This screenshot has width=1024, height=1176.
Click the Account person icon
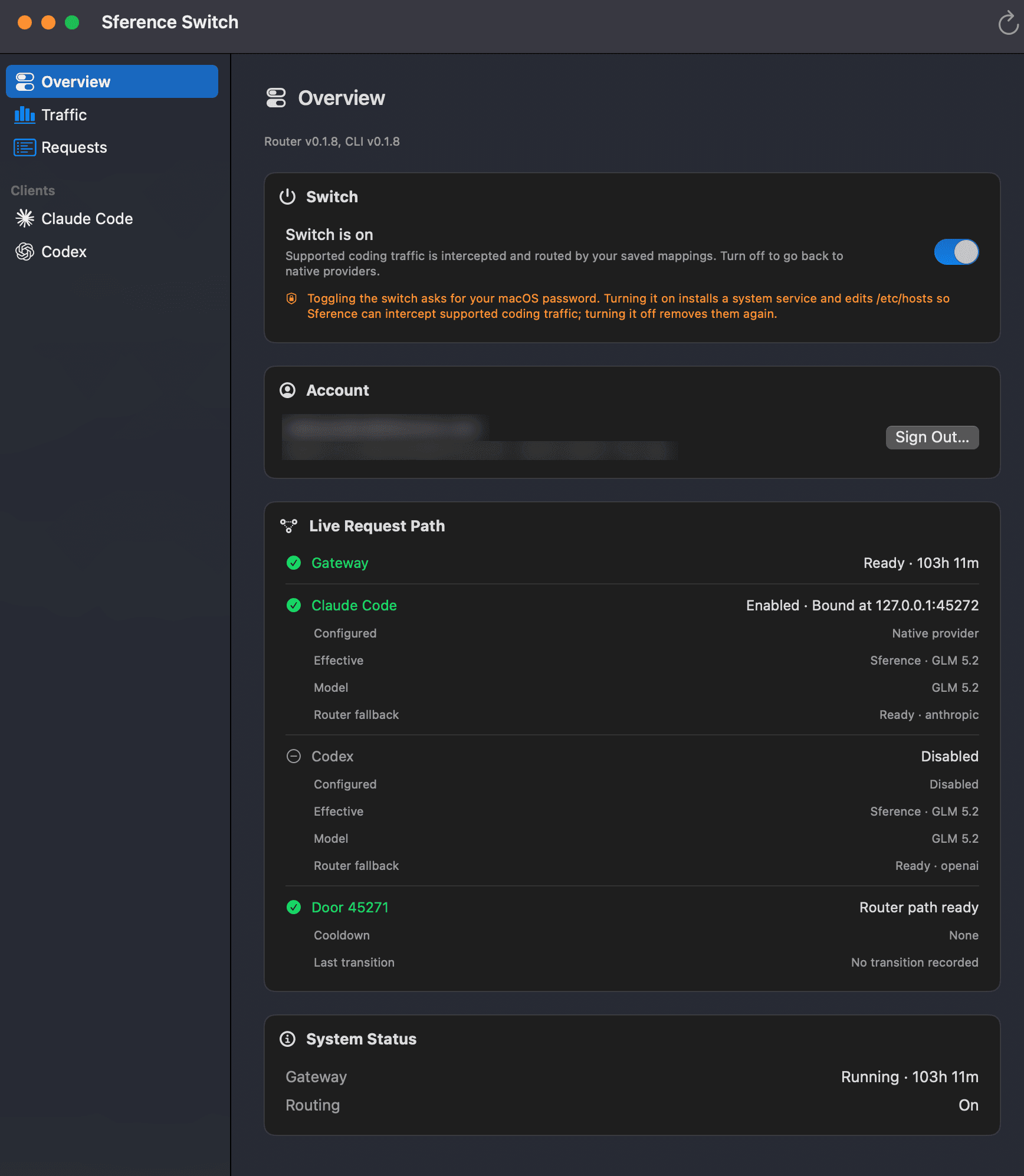pos(287,390)
